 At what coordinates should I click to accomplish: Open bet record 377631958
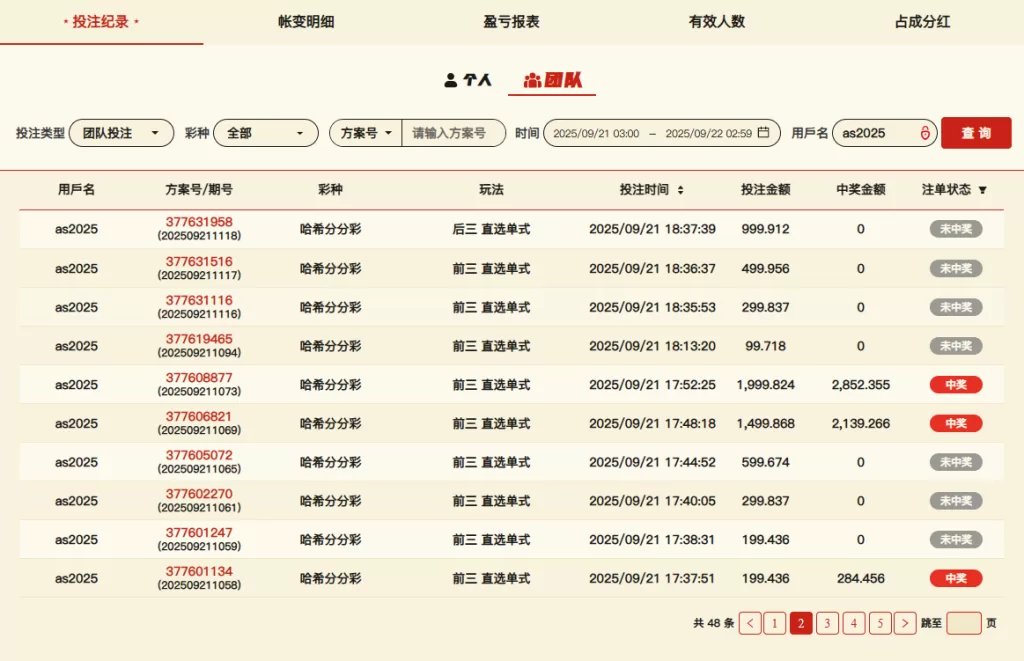click(x=199, y=222)
